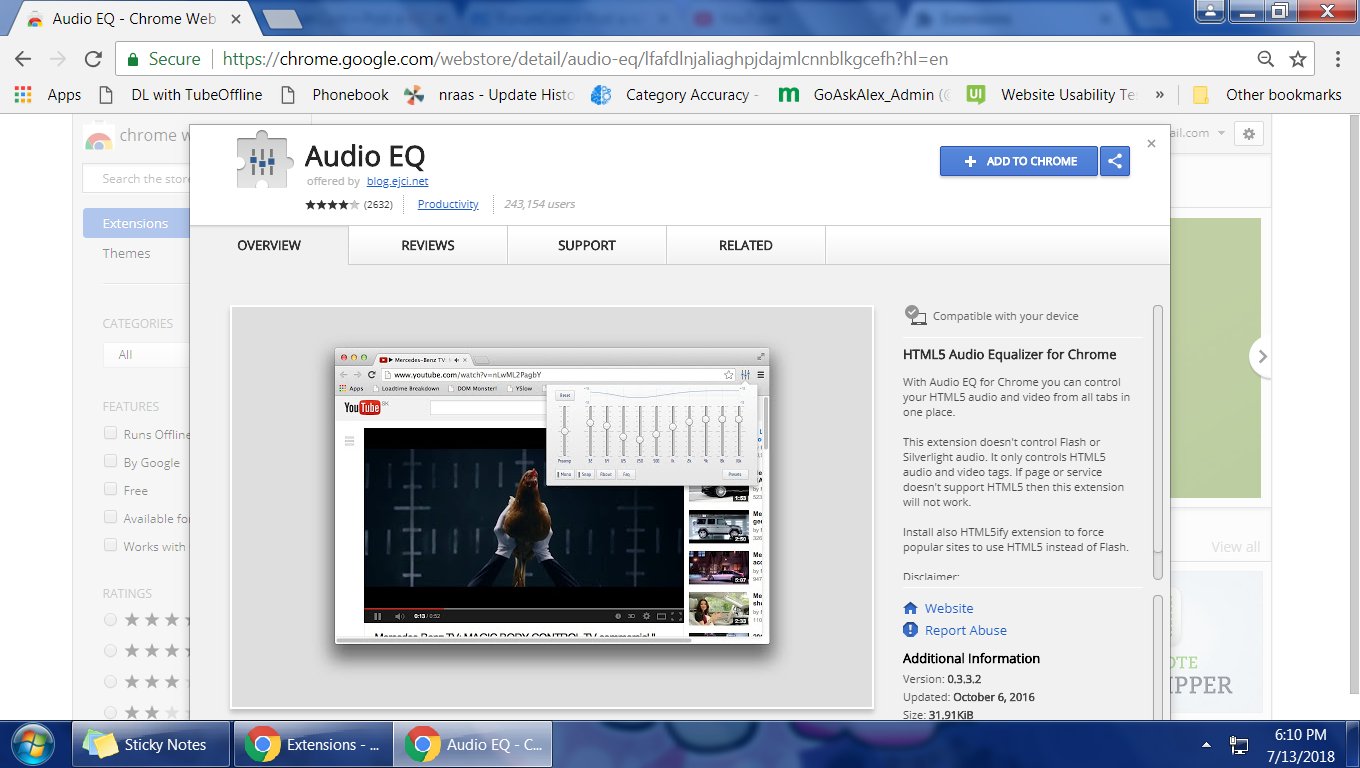Select the two-star rating radio button
Screen dimensions: 1360x768
coord(110,712)
